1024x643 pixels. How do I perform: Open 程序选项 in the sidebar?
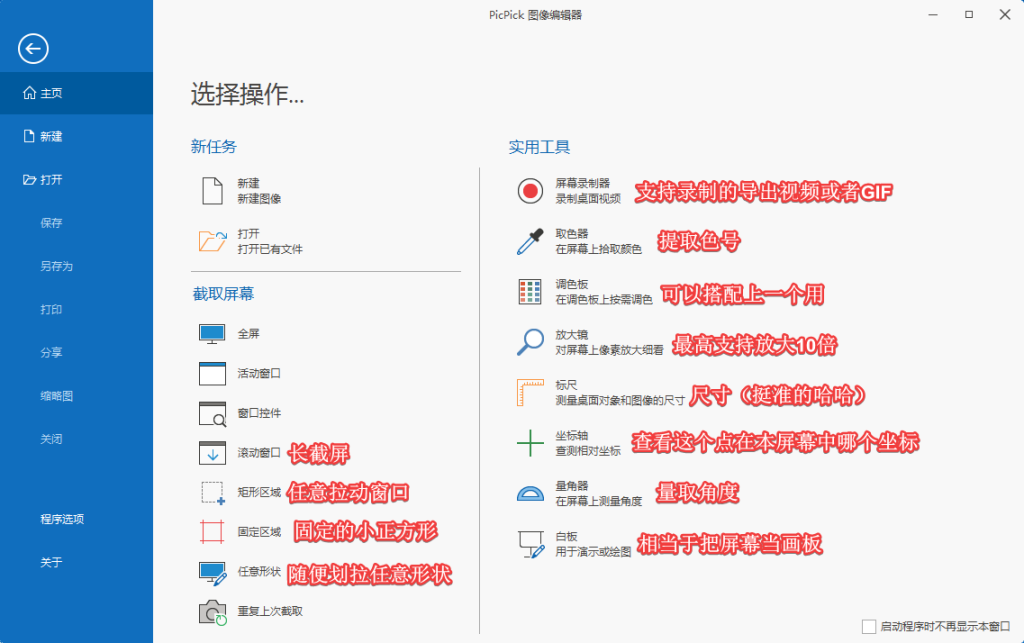[62, 519]
